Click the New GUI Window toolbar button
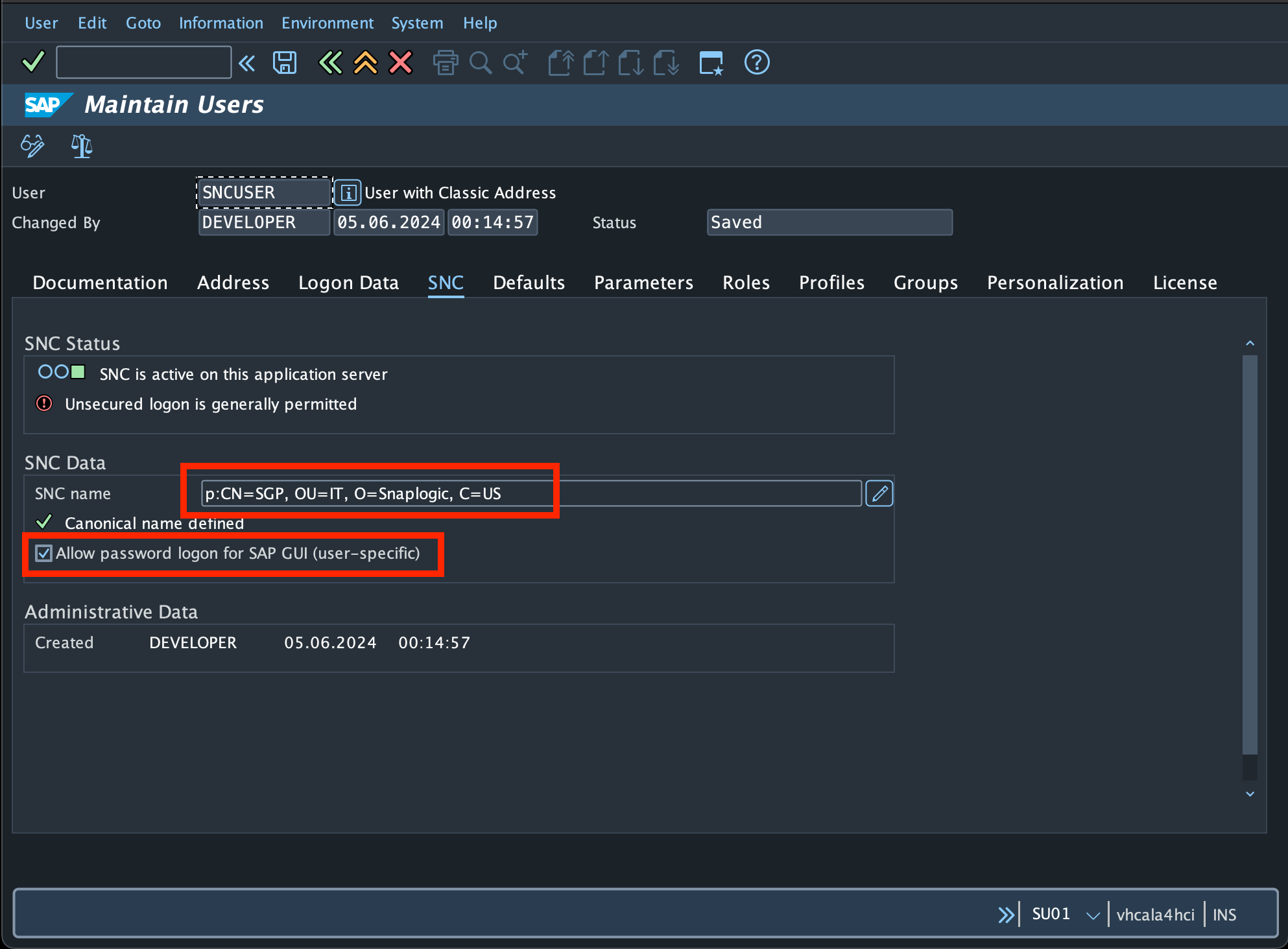The image size is (1288, 949). coord(711,63)
